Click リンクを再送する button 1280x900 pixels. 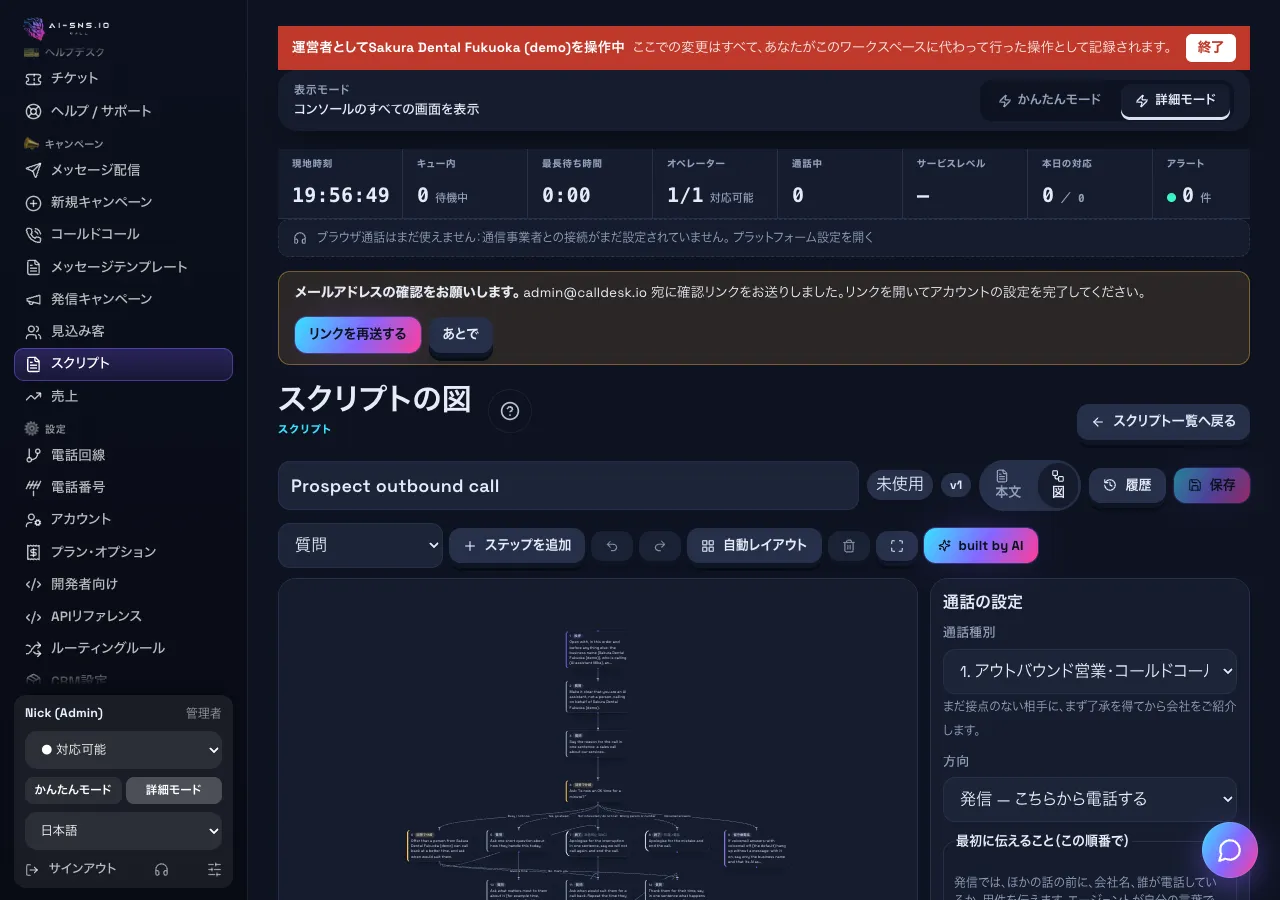[358, 334]
